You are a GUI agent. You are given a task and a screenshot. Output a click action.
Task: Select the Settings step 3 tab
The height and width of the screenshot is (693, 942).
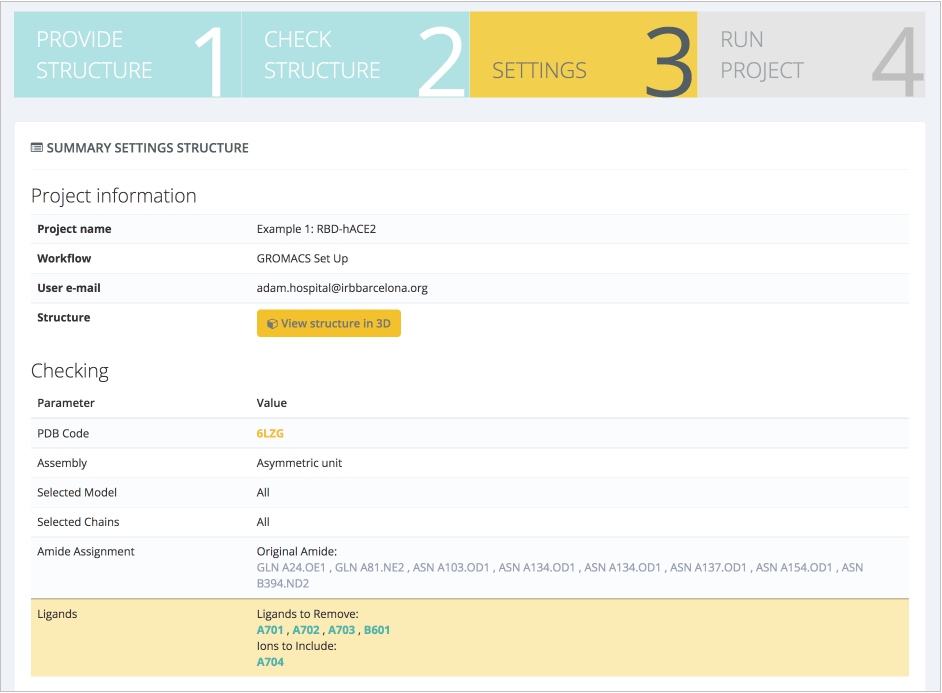[583, 55]
